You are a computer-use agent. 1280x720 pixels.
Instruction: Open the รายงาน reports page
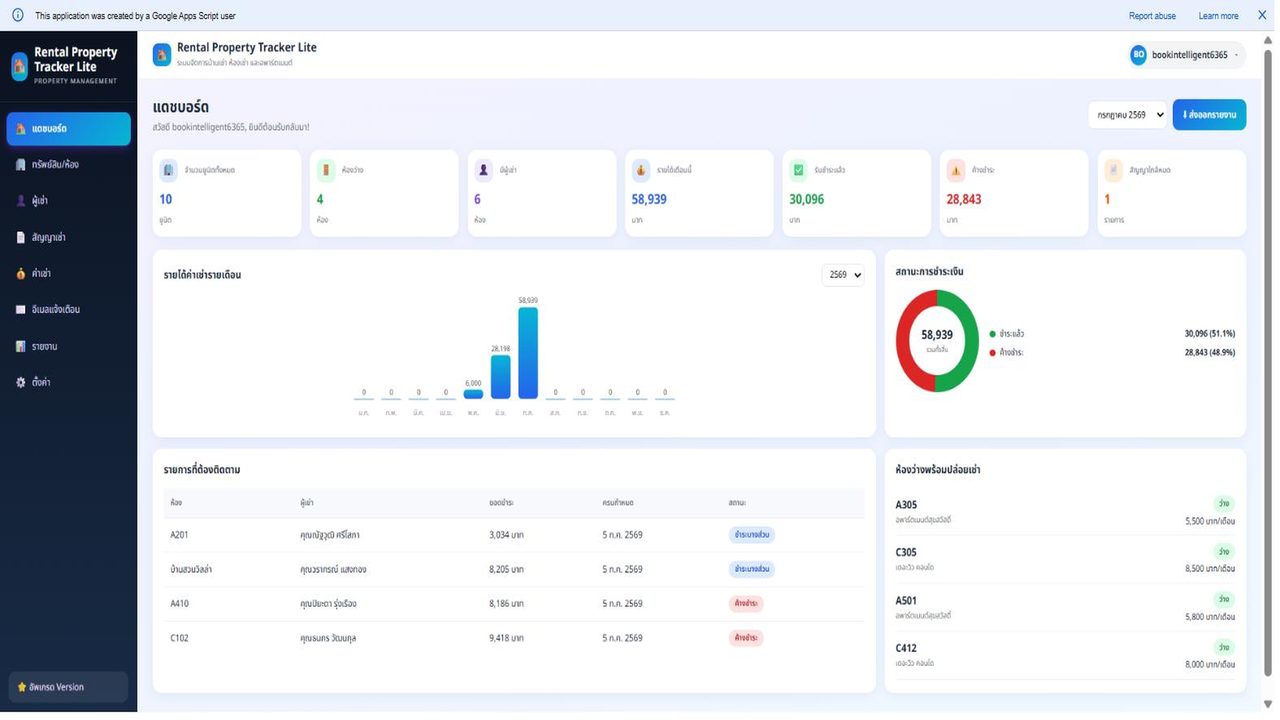tap(68, 346)
